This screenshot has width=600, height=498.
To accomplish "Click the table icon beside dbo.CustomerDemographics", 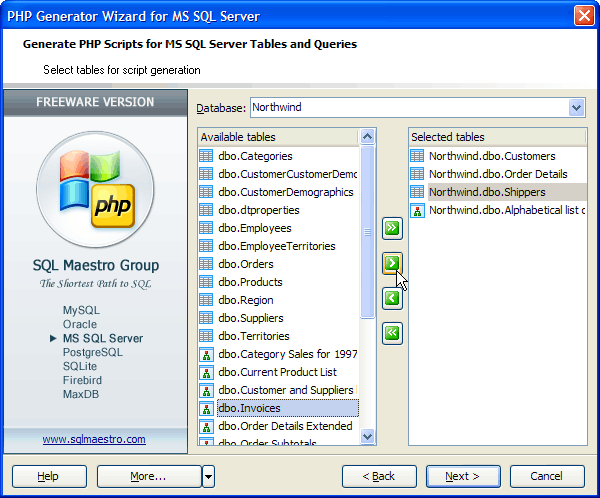I will coord(206,192).
